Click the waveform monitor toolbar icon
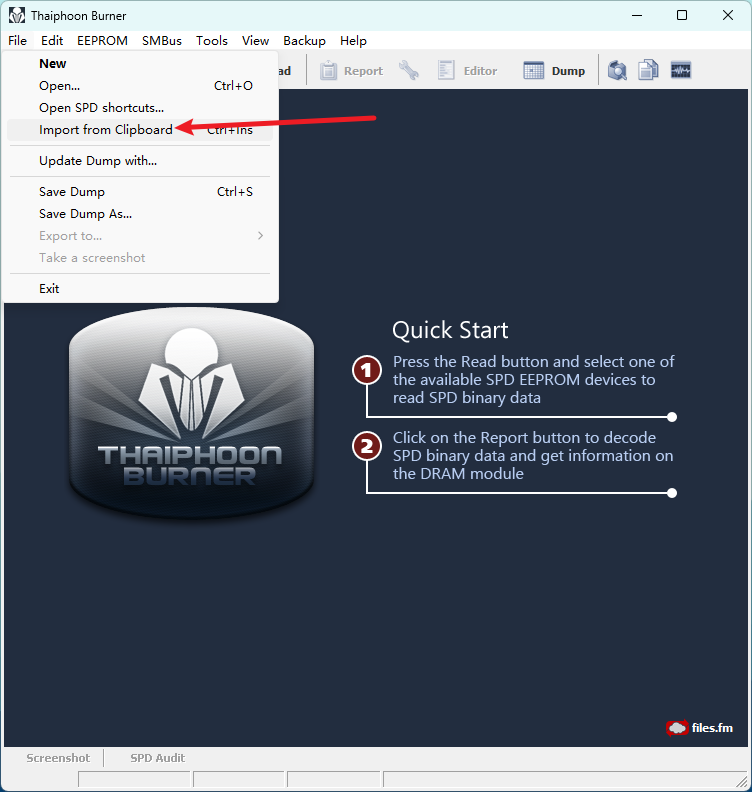The height and width of the screenshot is (792, 752). pos(681,71)
